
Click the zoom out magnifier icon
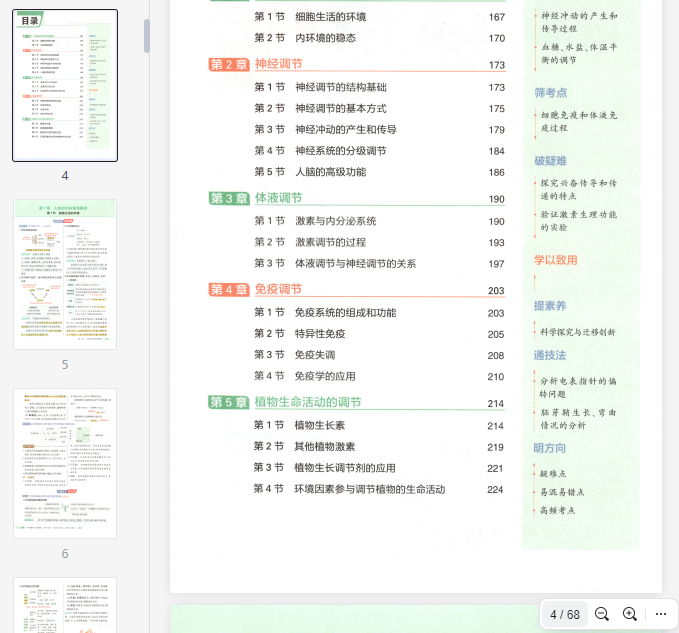coord(602,614)
